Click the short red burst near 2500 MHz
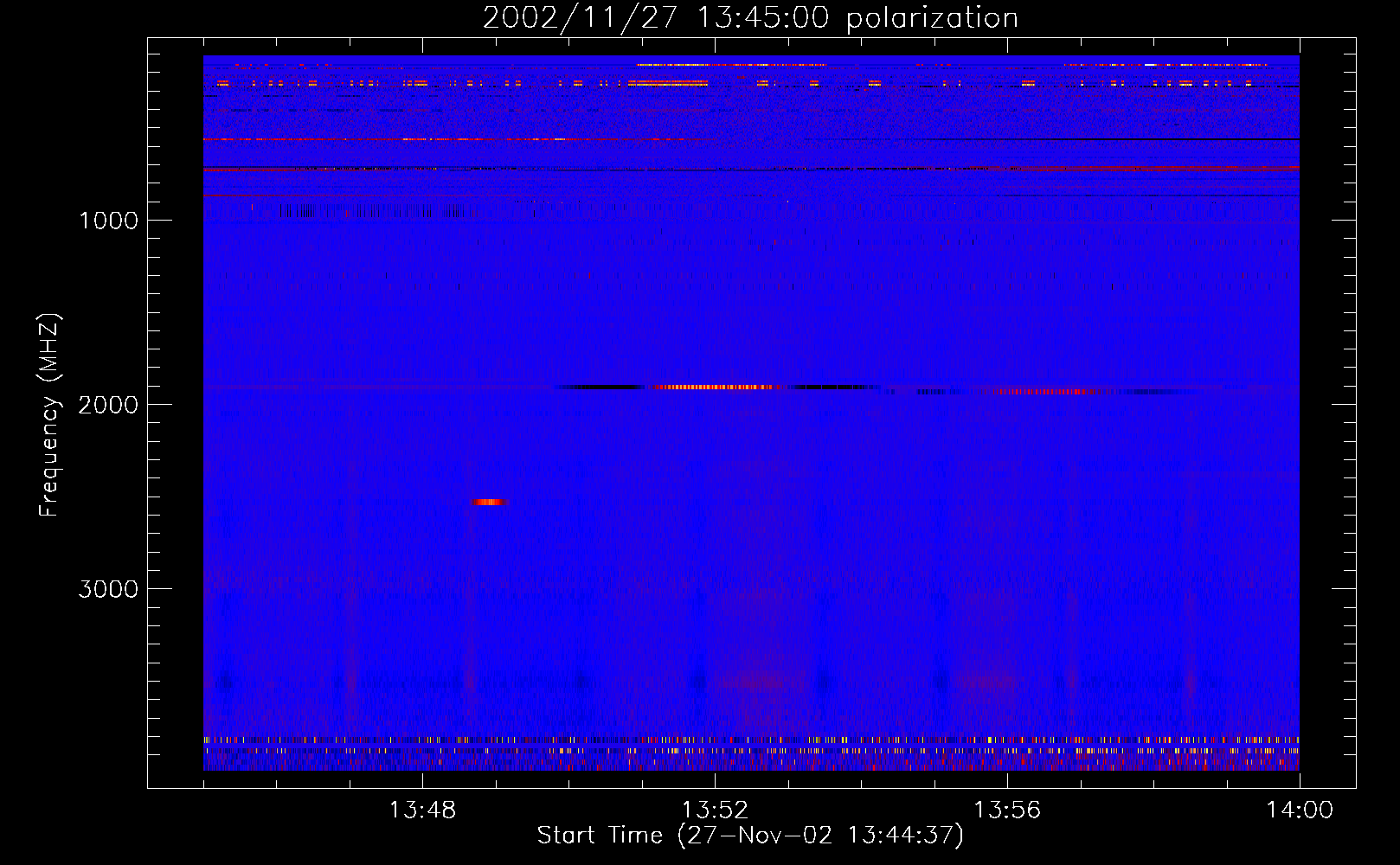The image size is (1400, 865). [489, 502]
